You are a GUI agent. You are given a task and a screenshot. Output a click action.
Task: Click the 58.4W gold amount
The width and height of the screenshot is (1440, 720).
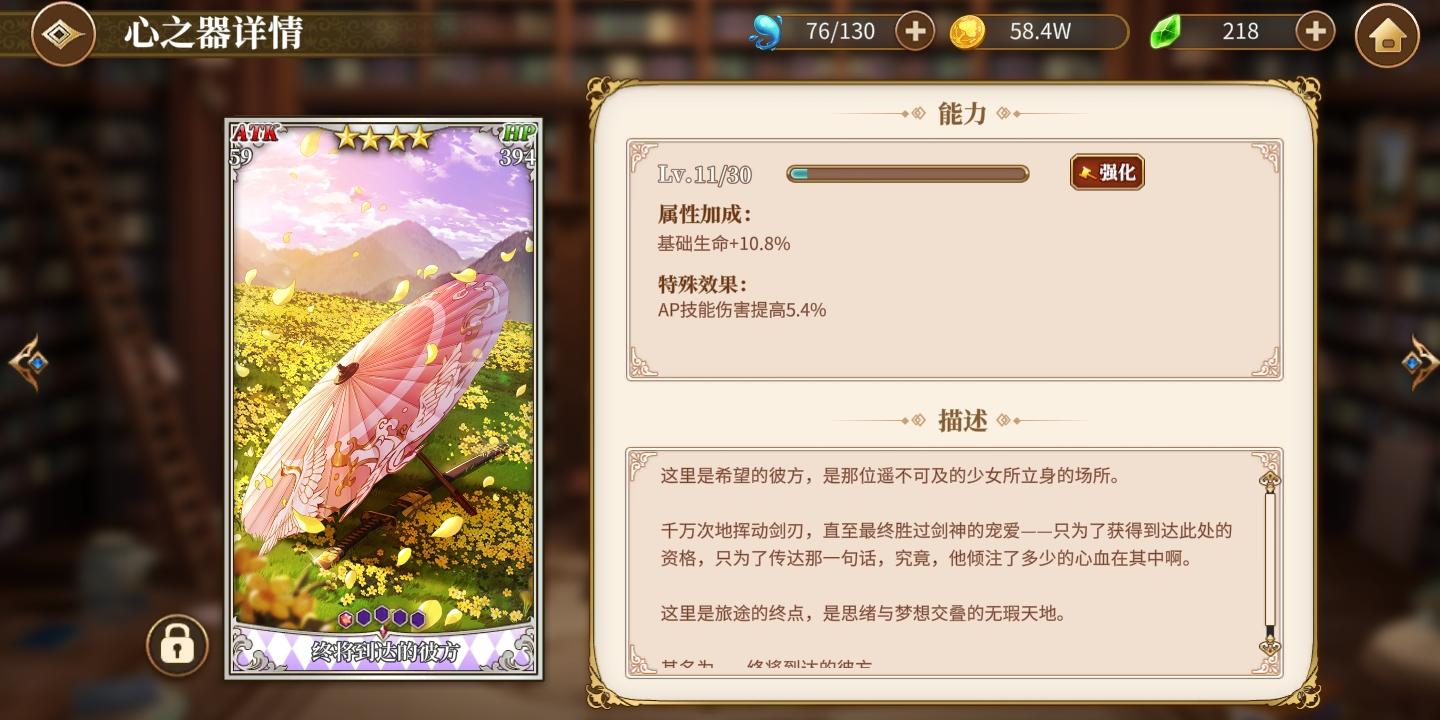pyautogui.click(x=1040, y=32)
